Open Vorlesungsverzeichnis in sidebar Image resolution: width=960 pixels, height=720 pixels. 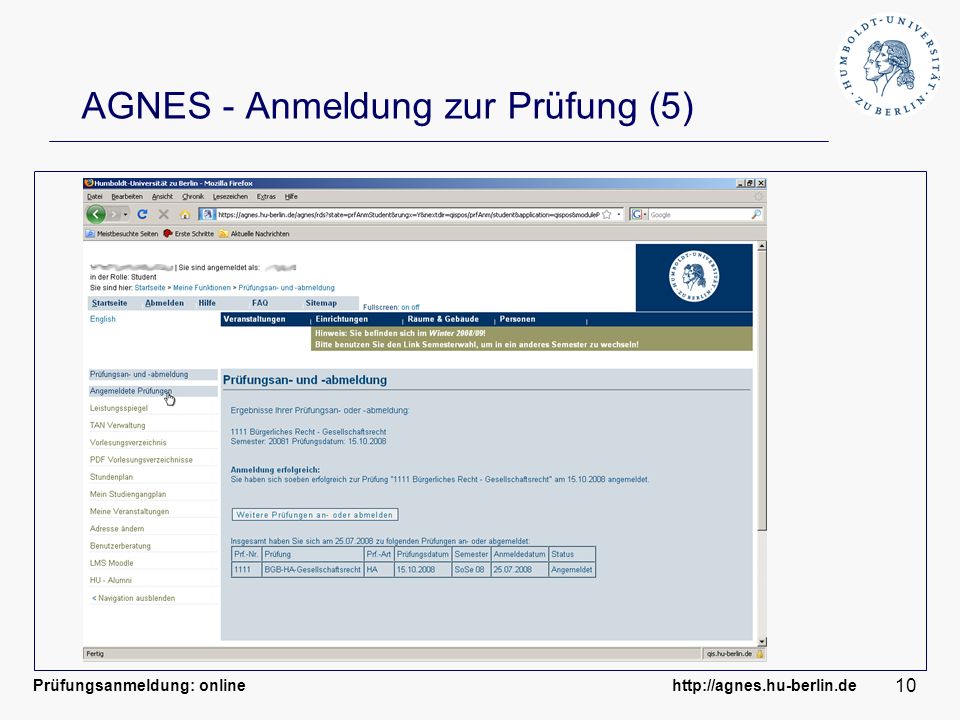click(128, 443)
